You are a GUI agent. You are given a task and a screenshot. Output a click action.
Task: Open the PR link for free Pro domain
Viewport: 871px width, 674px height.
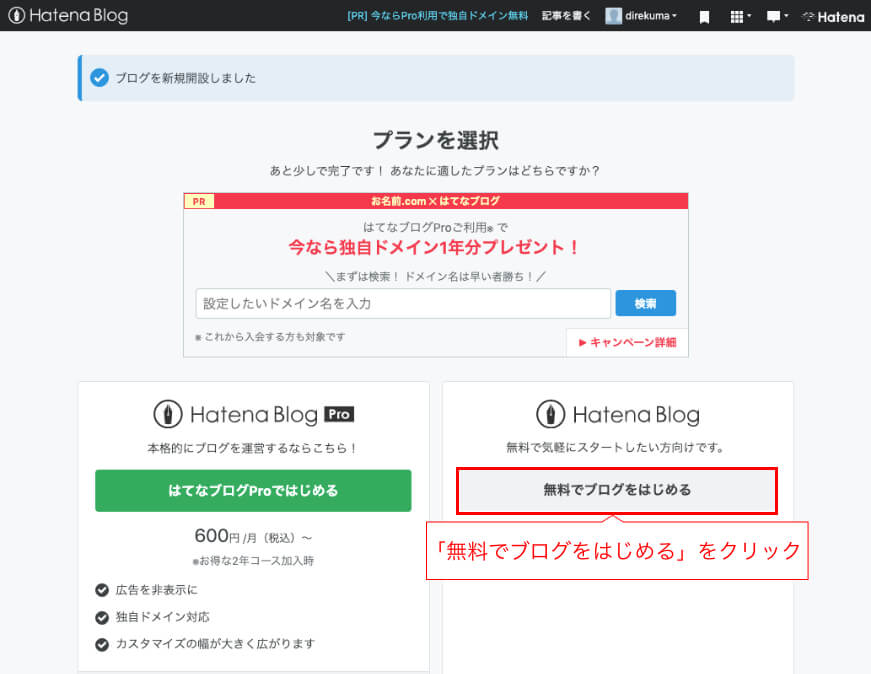pos(437,16)
